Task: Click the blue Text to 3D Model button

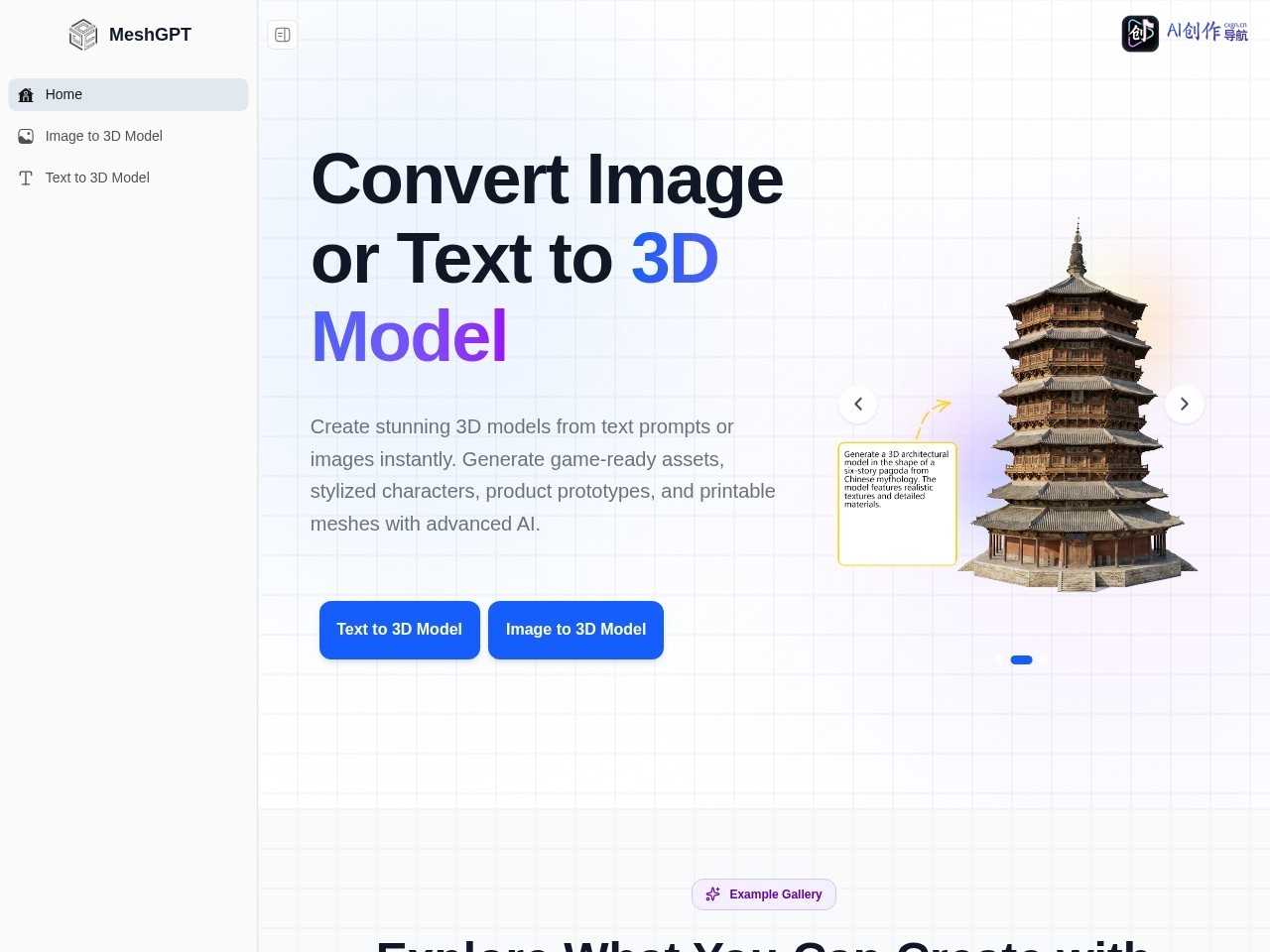Action: pos(399,630)
